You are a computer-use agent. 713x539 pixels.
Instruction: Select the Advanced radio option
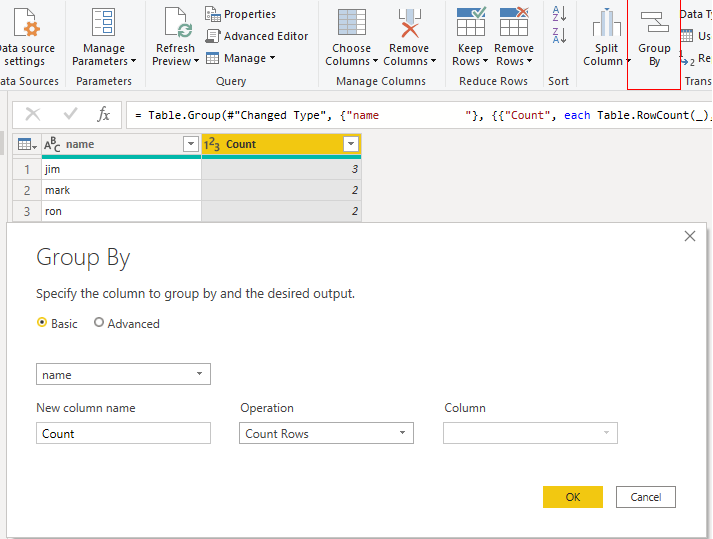click(x=99, y=322)
